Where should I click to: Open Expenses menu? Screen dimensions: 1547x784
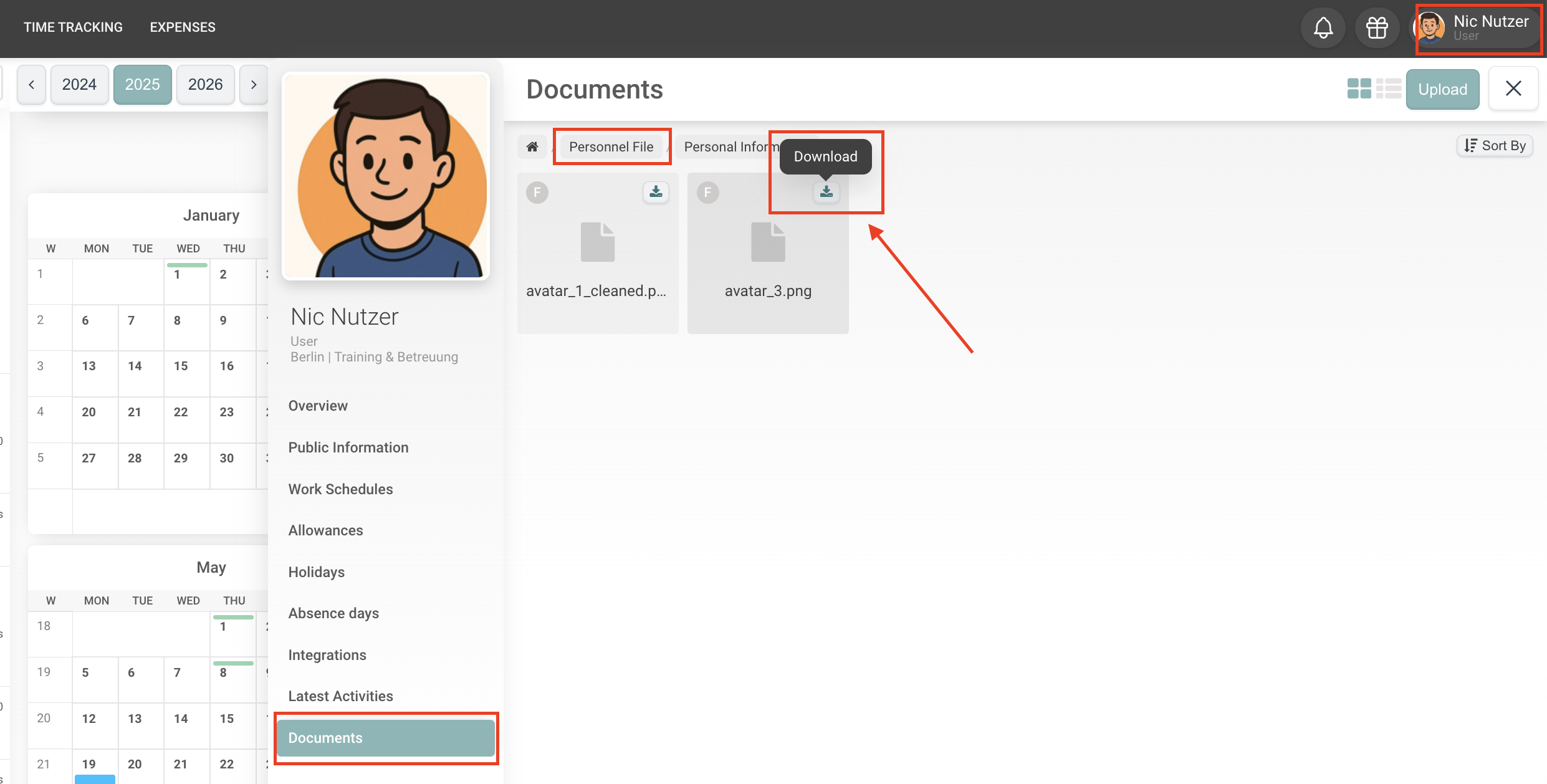click(183, 27)
